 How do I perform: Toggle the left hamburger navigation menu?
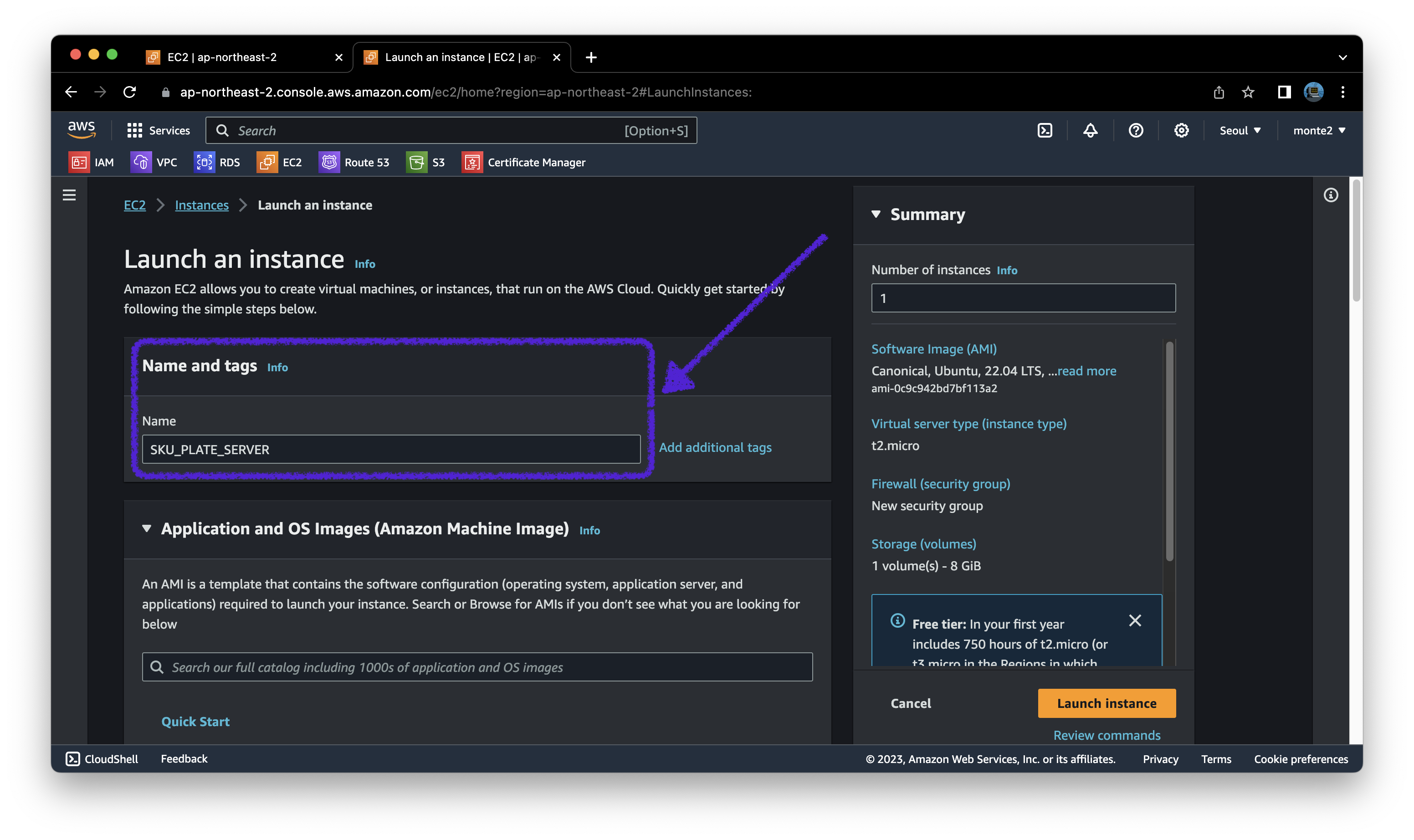tap(69, 195)
